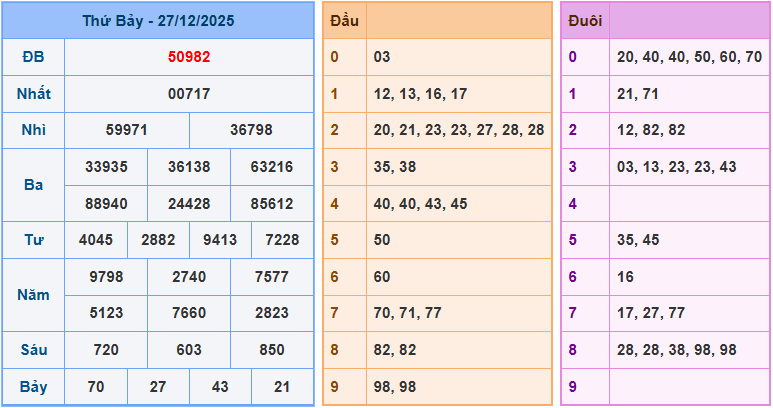Click second prize number 36798

click(251, 130)
